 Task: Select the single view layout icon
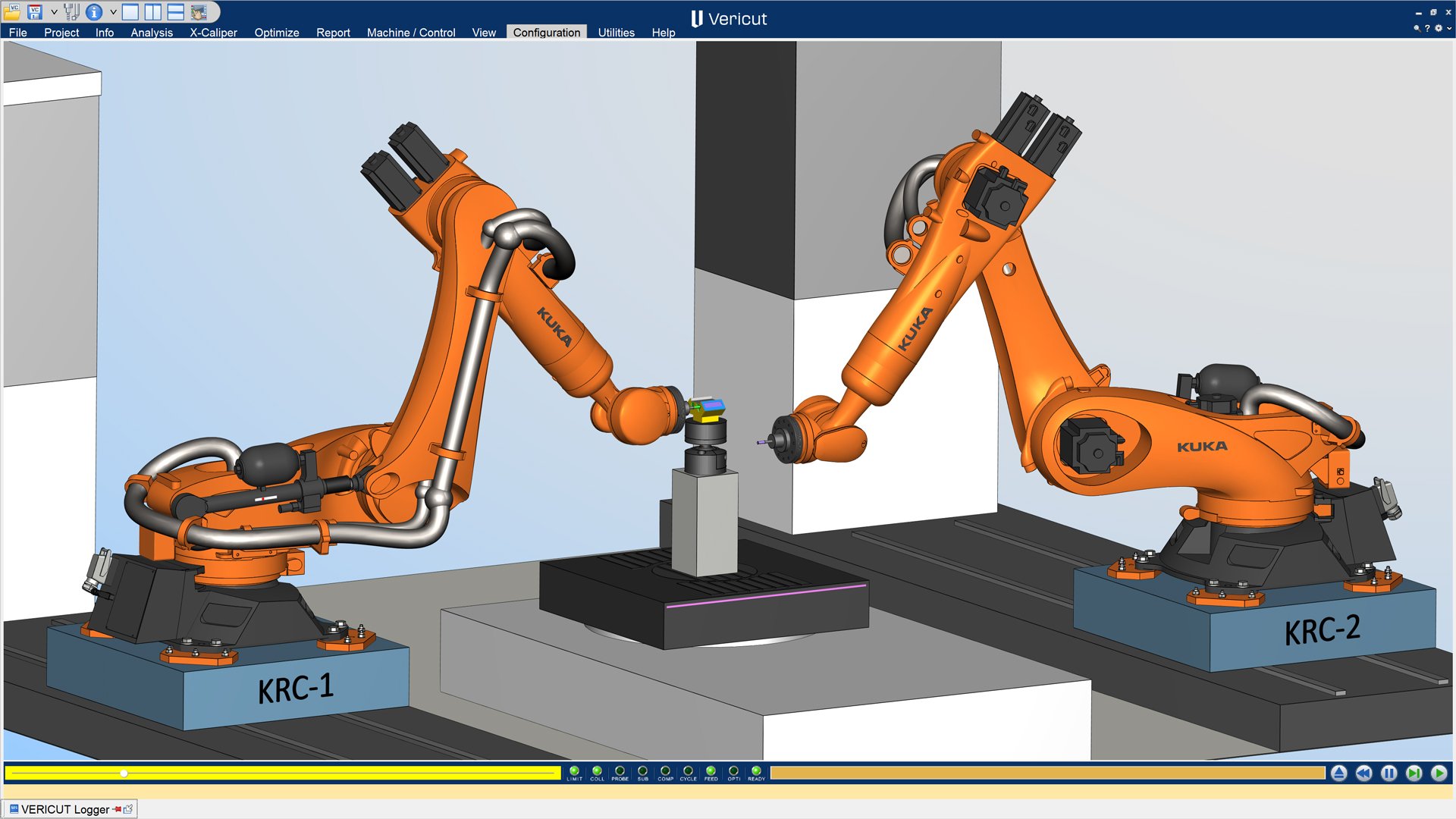point(130,11)
